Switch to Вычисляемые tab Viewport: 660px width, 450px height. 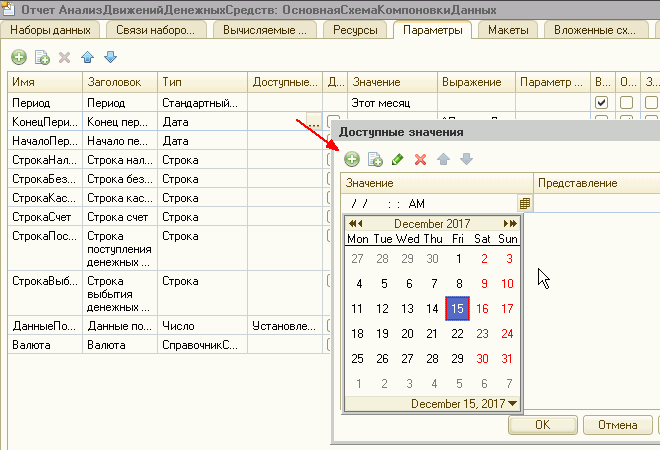(x=265, y=30)
